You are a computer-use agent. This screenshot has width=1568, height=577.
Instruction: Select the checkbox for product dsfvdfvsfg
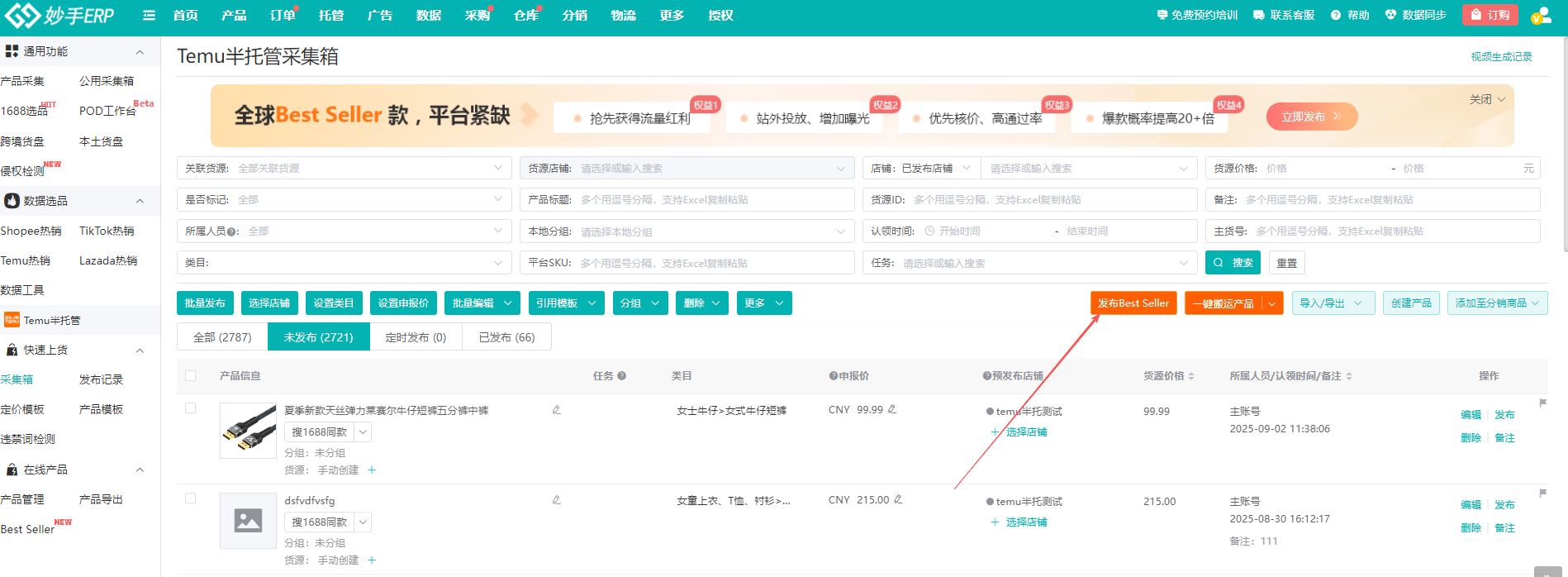pos(191,498)
